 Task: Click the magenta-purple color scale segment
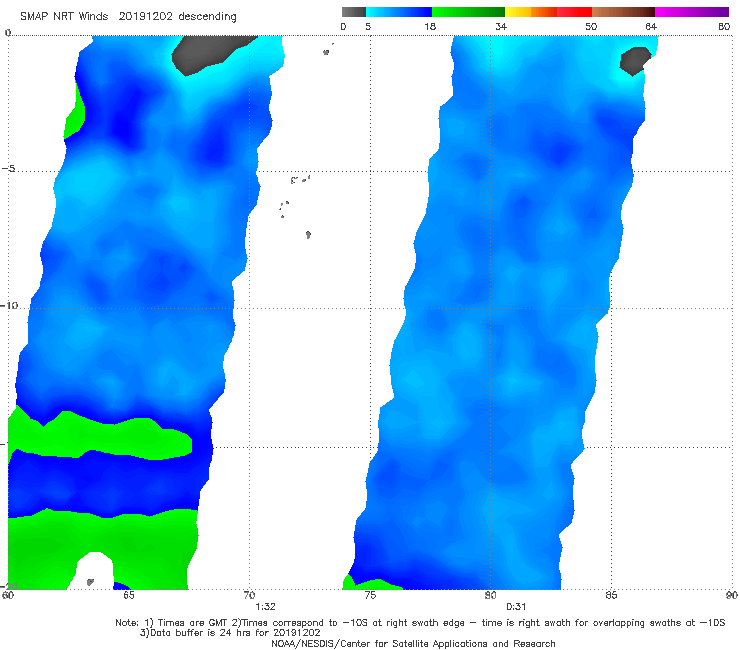(x=692, y=12)
